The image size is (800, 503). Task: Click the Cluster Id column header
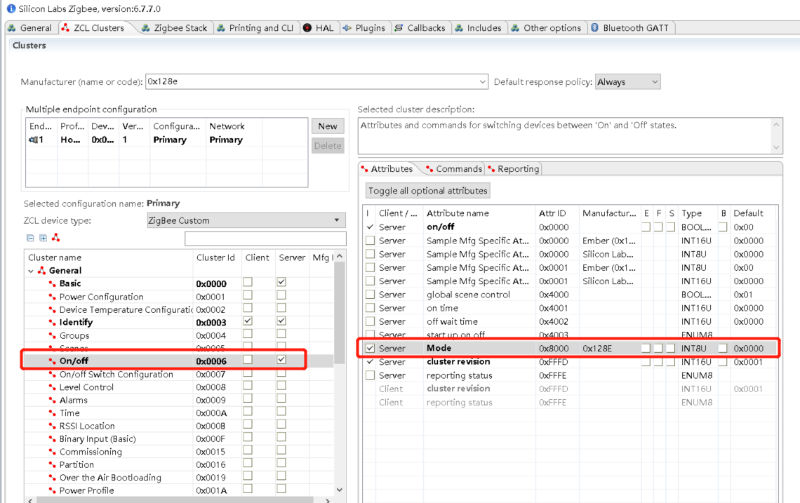(215, 258)
